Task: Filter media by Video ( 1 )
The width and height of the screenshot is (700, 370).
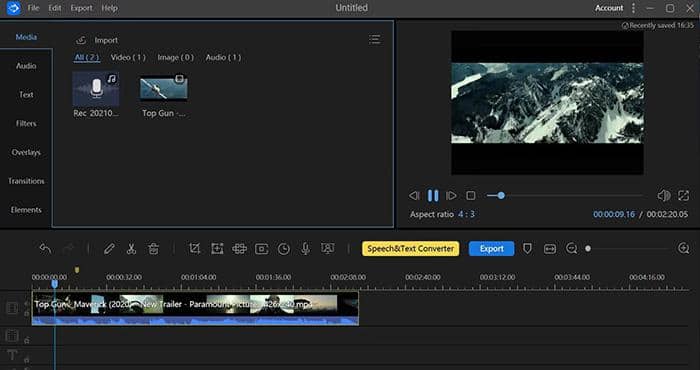Action: tap(128, 58)
